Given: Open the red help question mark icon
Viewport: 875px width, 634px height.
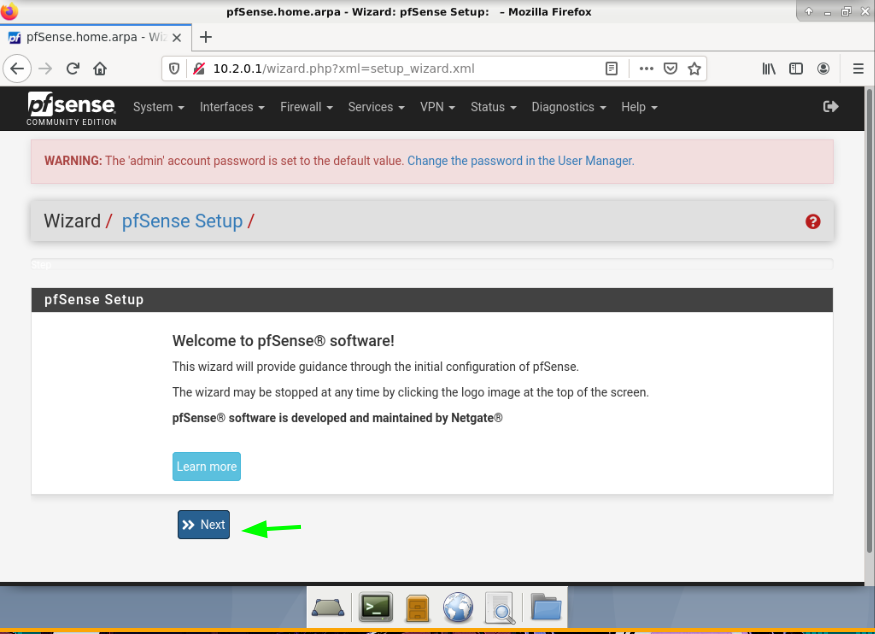Looking at the screenshot, I should pos(812,222).
